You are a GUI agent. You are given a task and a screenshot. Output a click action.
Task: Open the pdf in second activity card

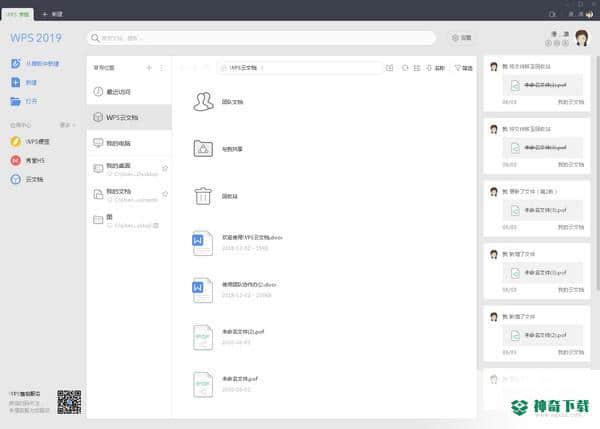click(542, 147)
